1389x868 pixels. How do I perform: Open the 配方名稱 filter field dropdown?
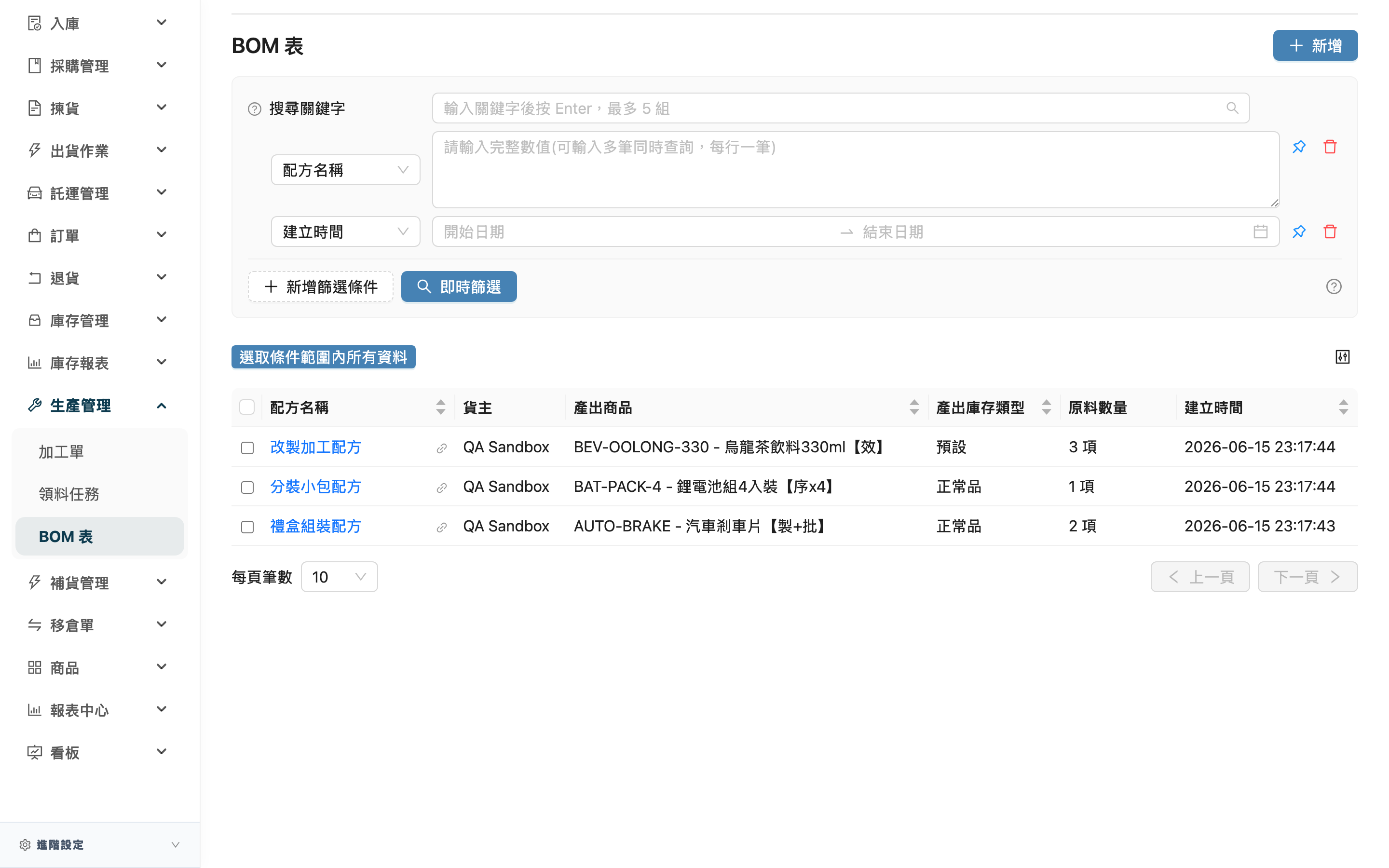click(x=345, y=170)
